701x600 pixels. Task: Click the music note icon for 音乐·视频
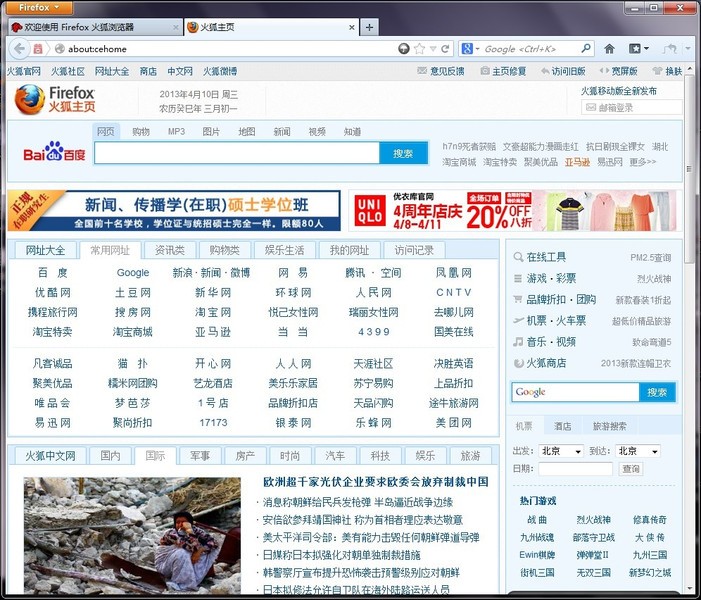tap(518, 342)
